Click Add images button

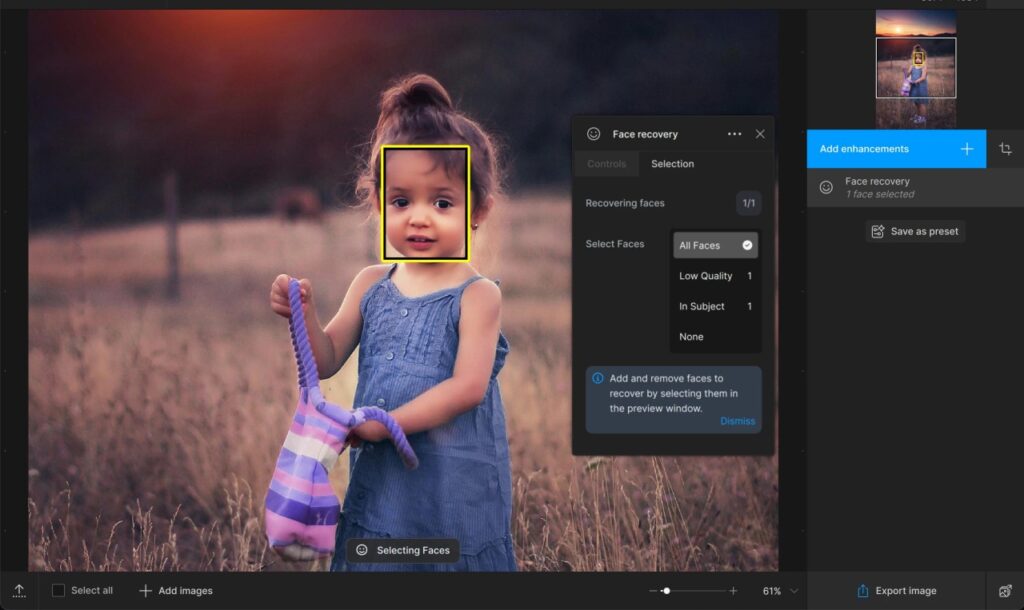pos(176,590)
